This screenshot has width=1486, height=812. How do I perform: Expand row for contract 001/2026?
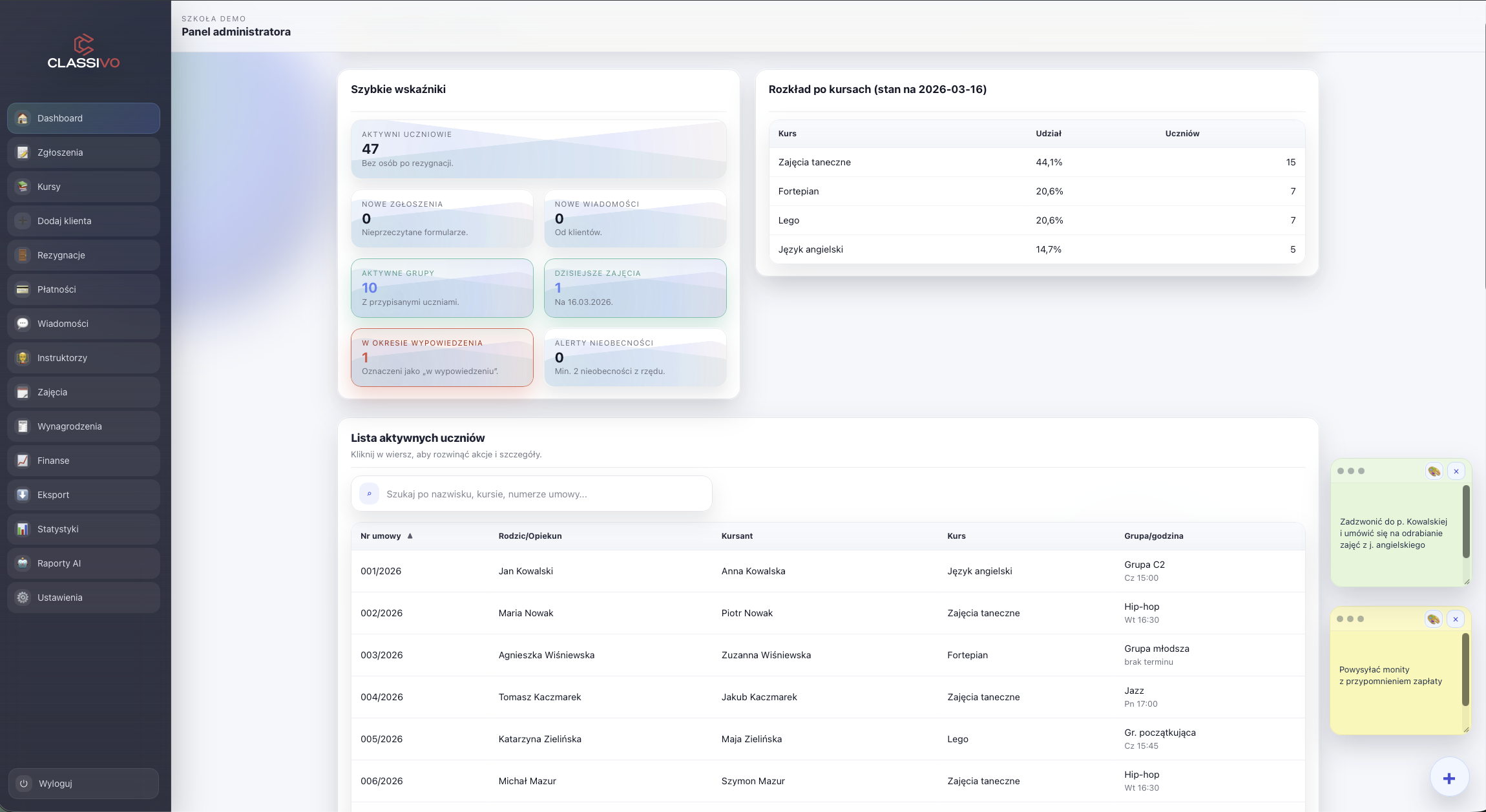pyautogui.click(x=381, y=571)
